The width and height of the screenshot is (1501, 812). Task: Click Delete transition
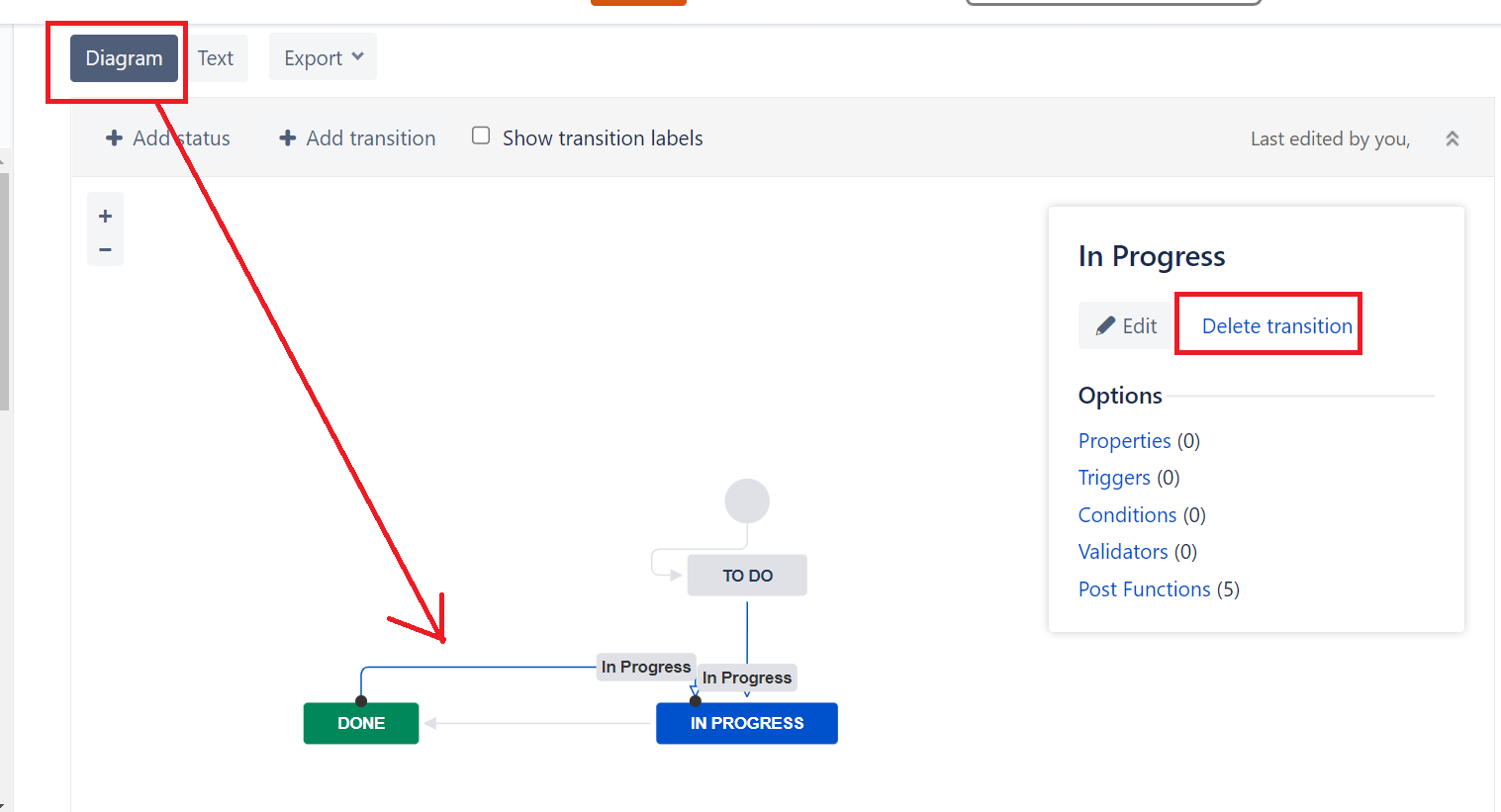1277,324
